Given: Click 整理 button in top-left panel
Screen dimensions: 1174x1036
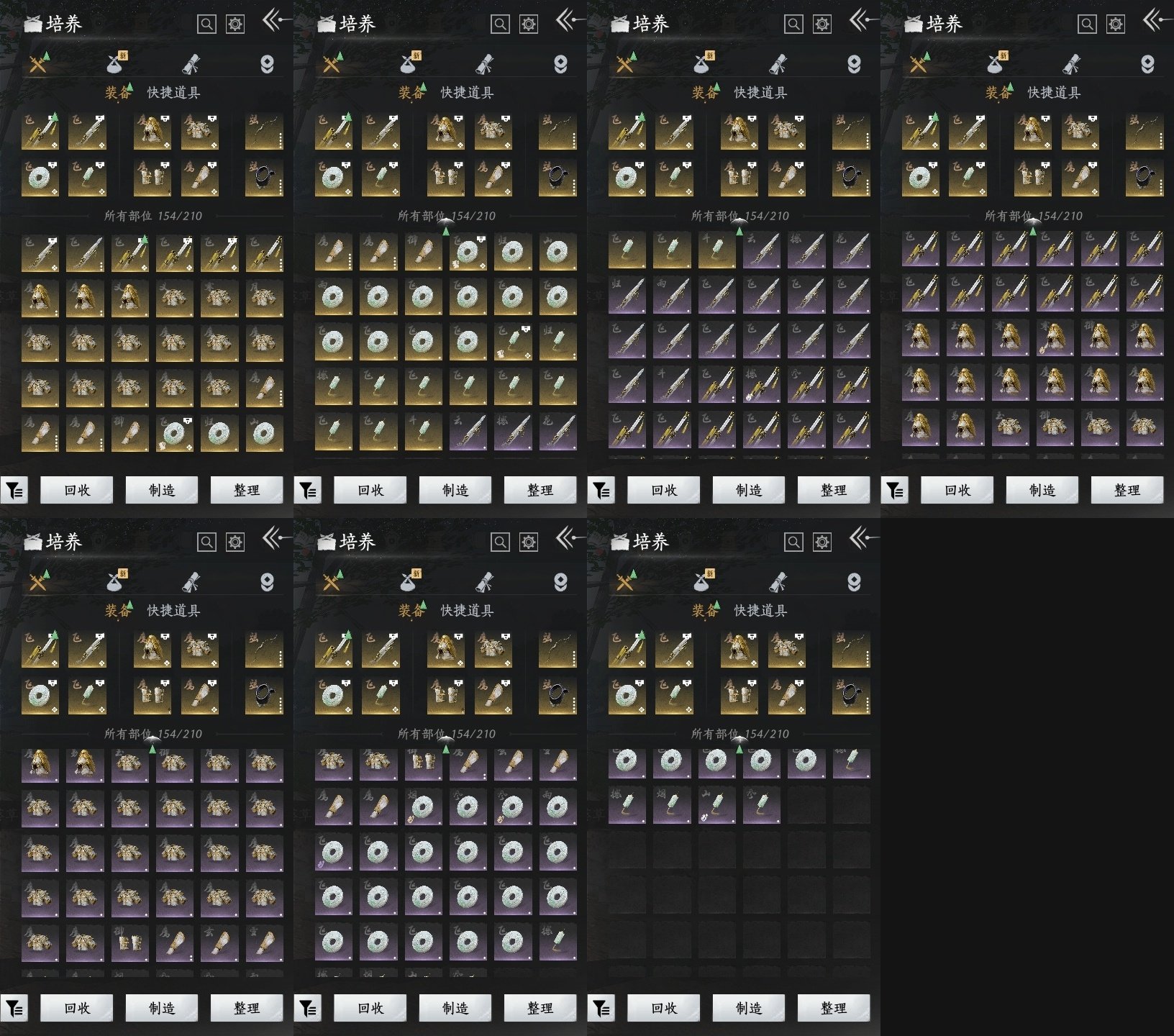Looking at the screenshot, I should [247, 490].
